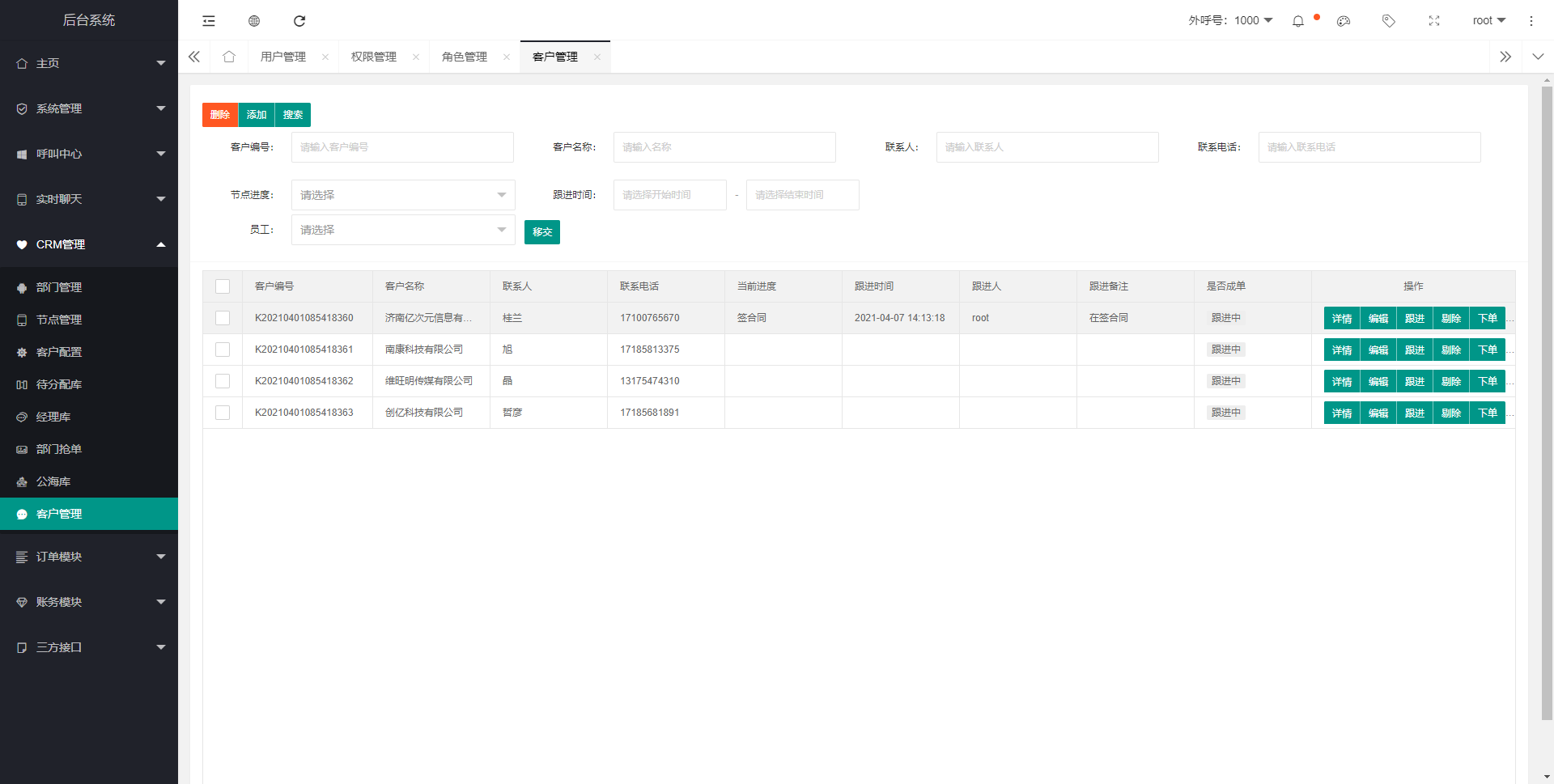The width and height of the screenshot is (1554, 784).
Task: Open the 节点进度 dropdown
Action: [x=402, y=195]
